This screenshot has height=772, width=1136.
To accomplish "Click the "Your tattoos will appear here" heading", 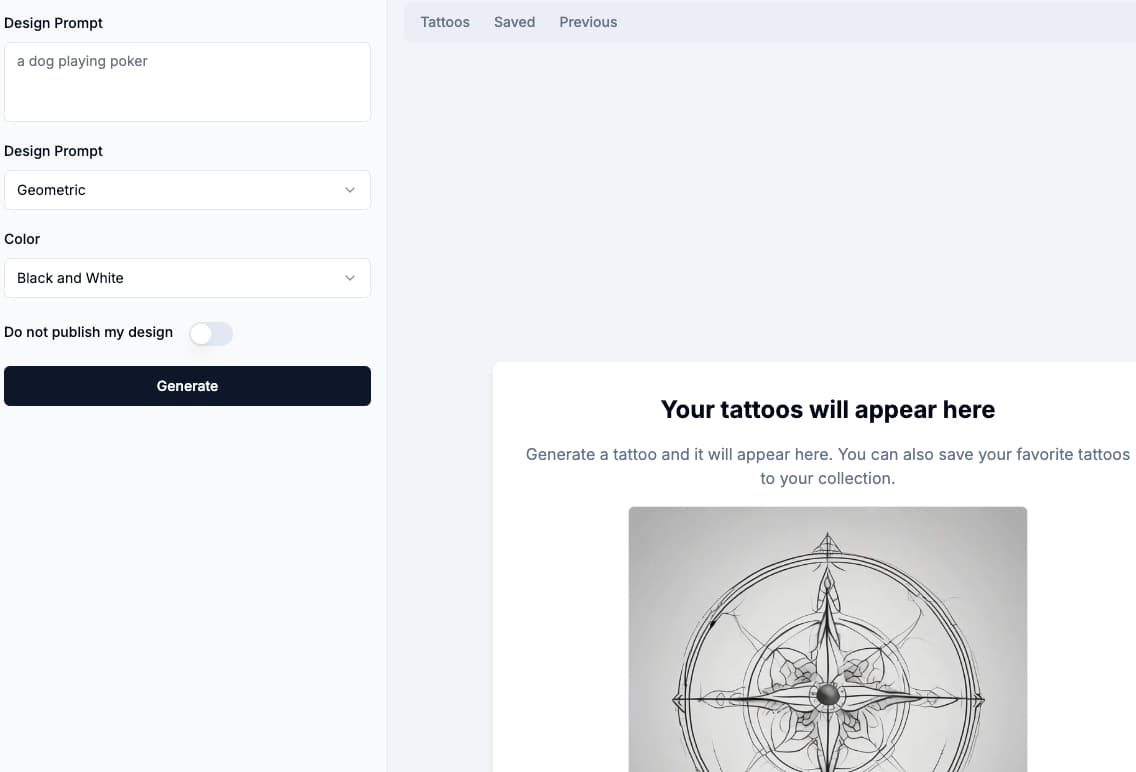I will pyautogui.click(x=827, y=410).
